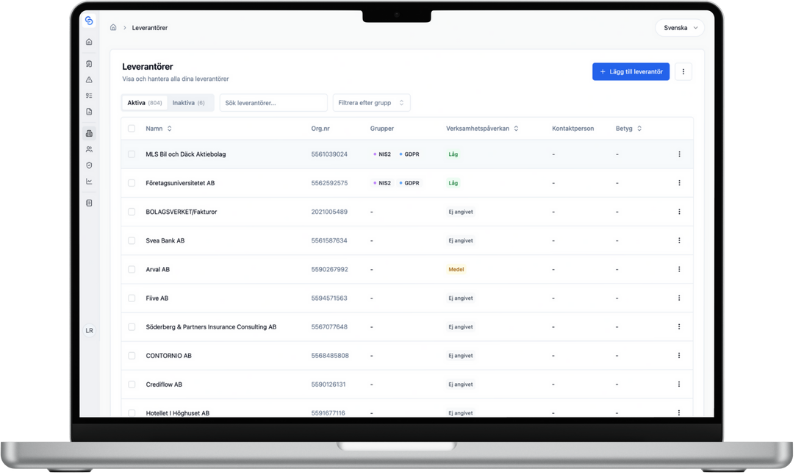Open row menu for Crediflow AB
Image resolution: width=794 pixels, height=473 pixels.
click(x=679, y=384)
